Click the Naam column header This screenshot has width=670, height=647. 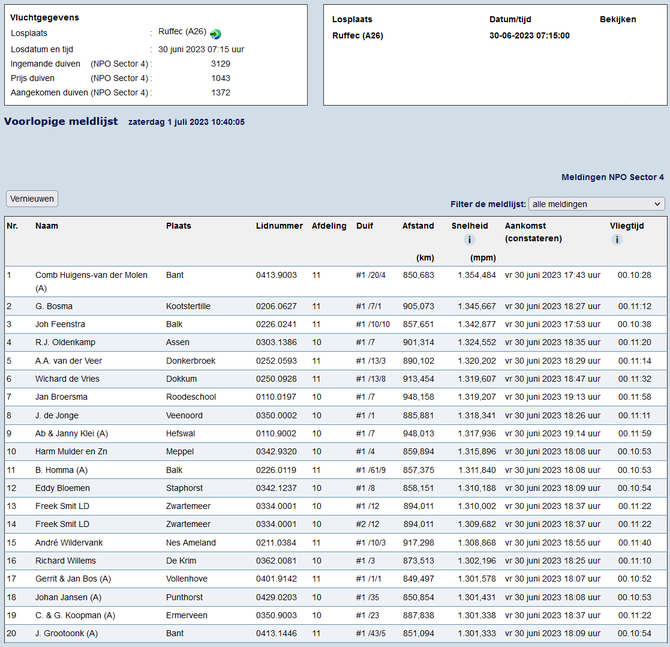46,226
